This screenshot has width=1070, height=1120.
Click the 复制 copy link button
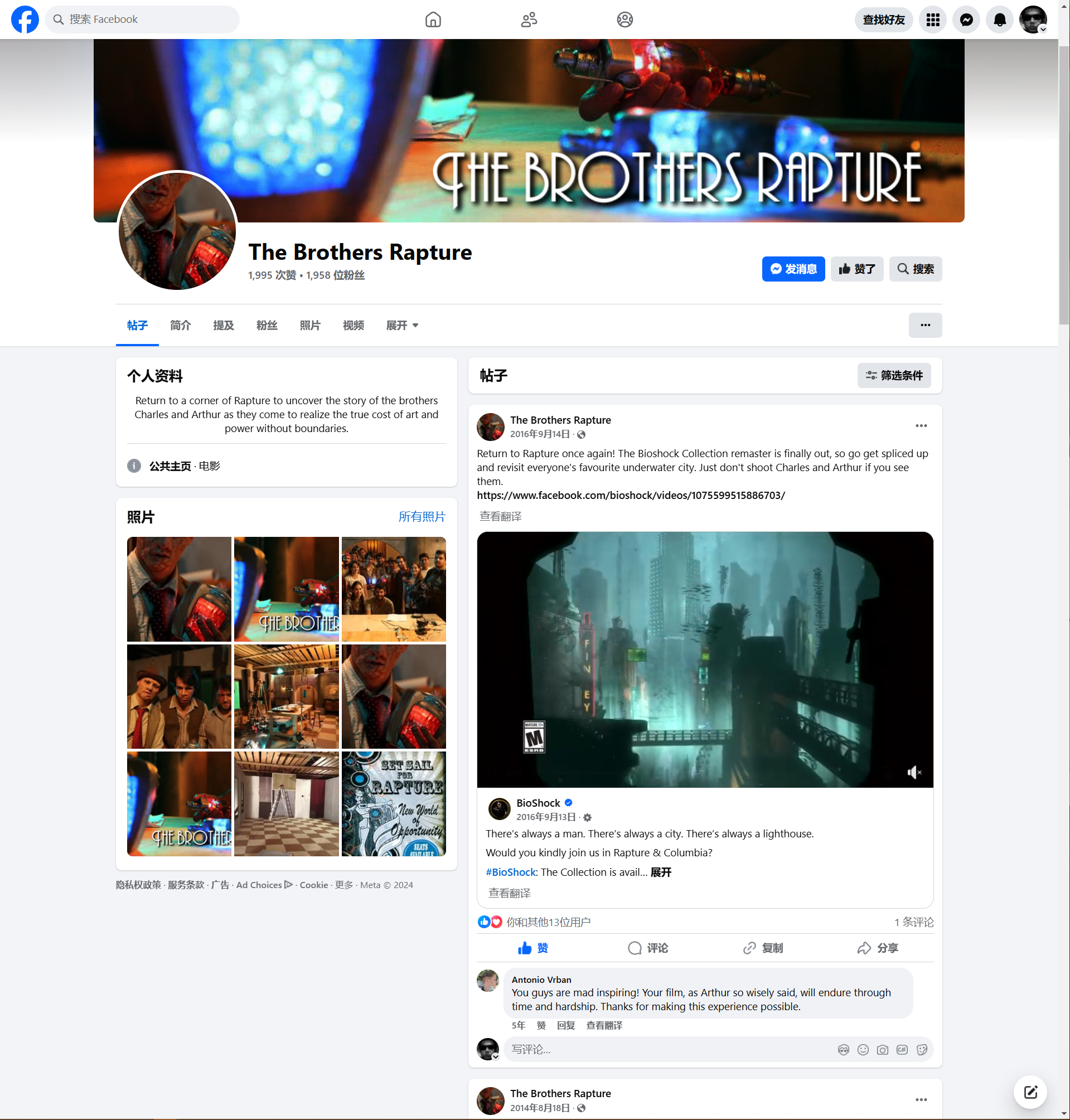pyautogui.click(x=763, y=948)
